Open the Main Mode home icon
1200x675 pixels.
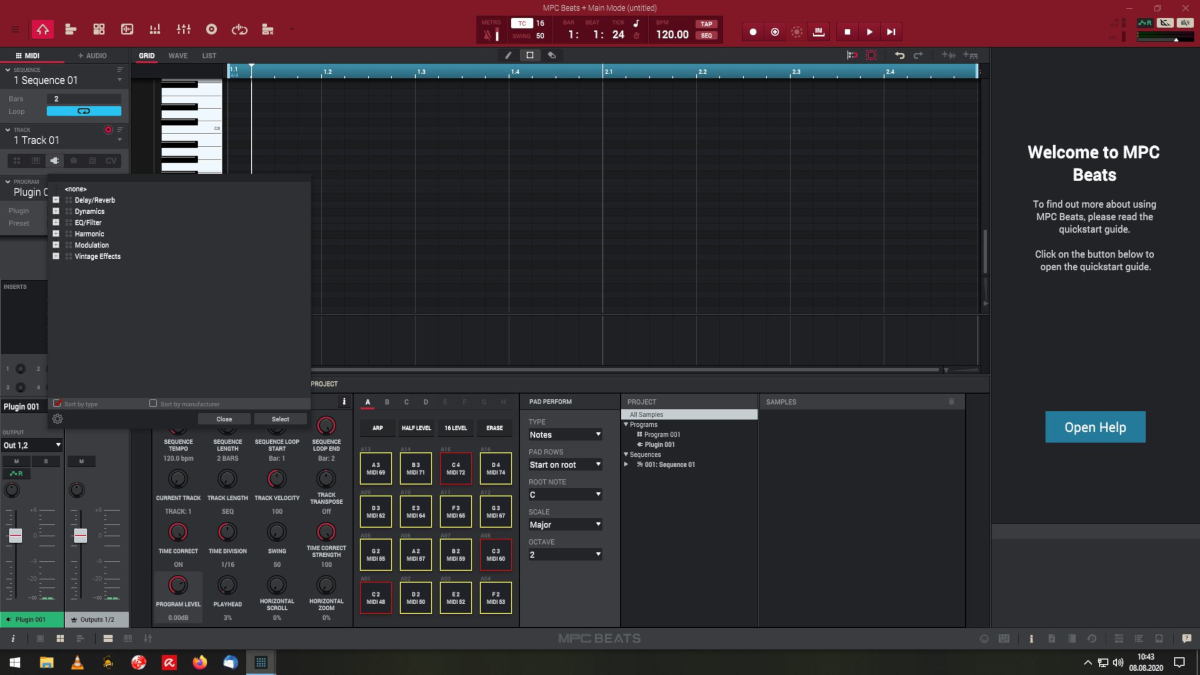(x=43, y=30)
